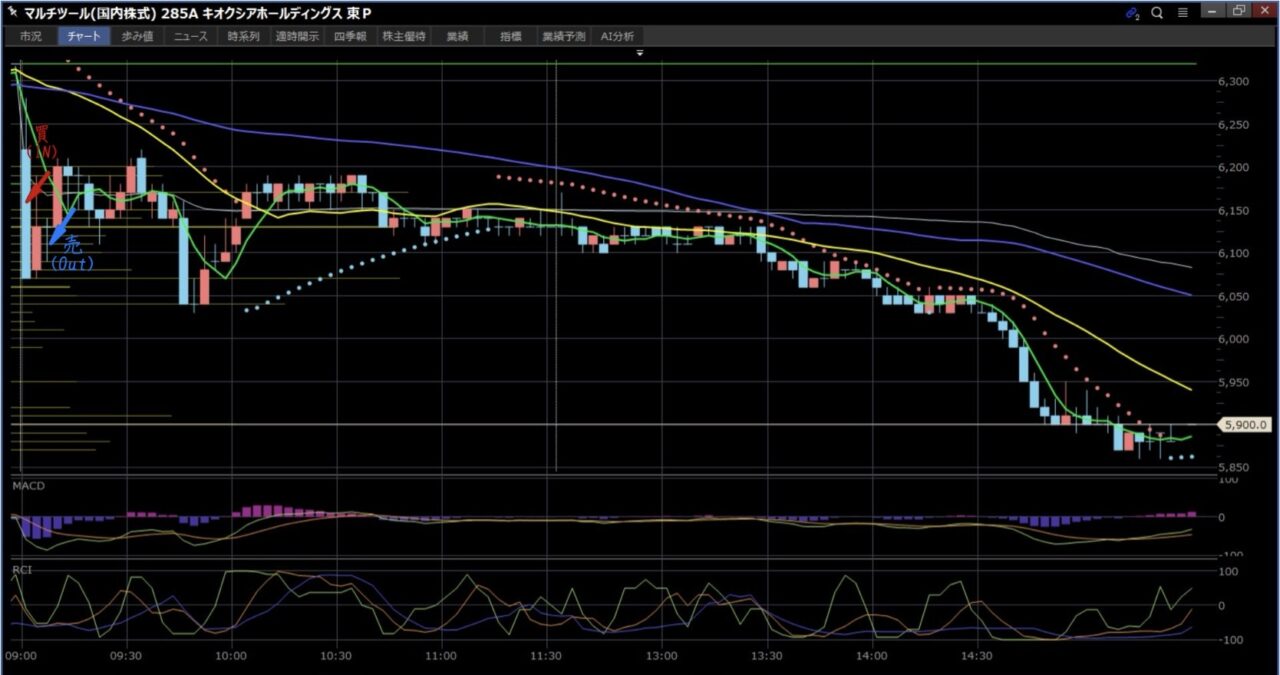
Task: Switch to the 市況 tab
Action: tap(31, 36)
